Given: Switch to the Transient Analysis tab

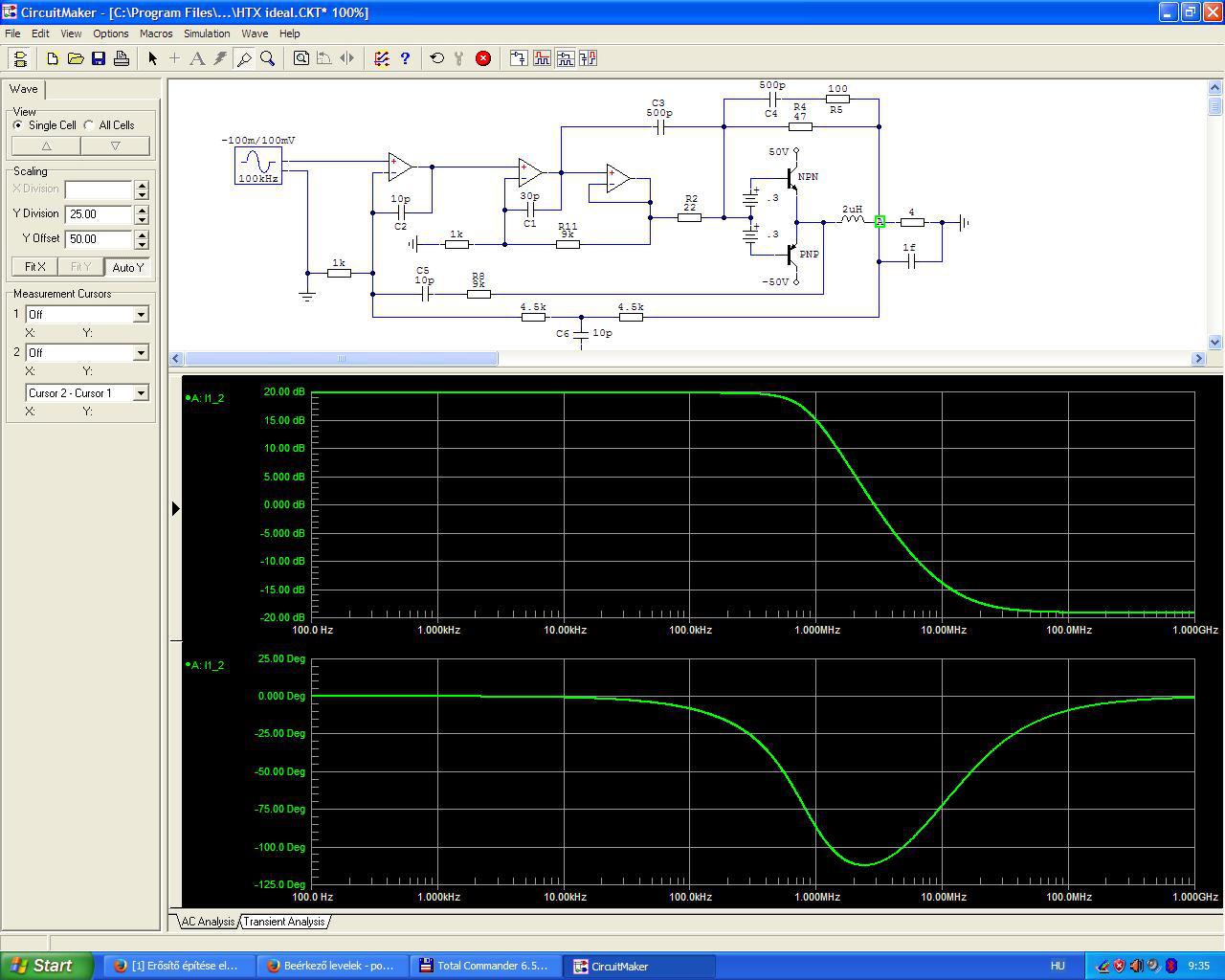Looking at the screenshot, I should [x=284, y=922].
